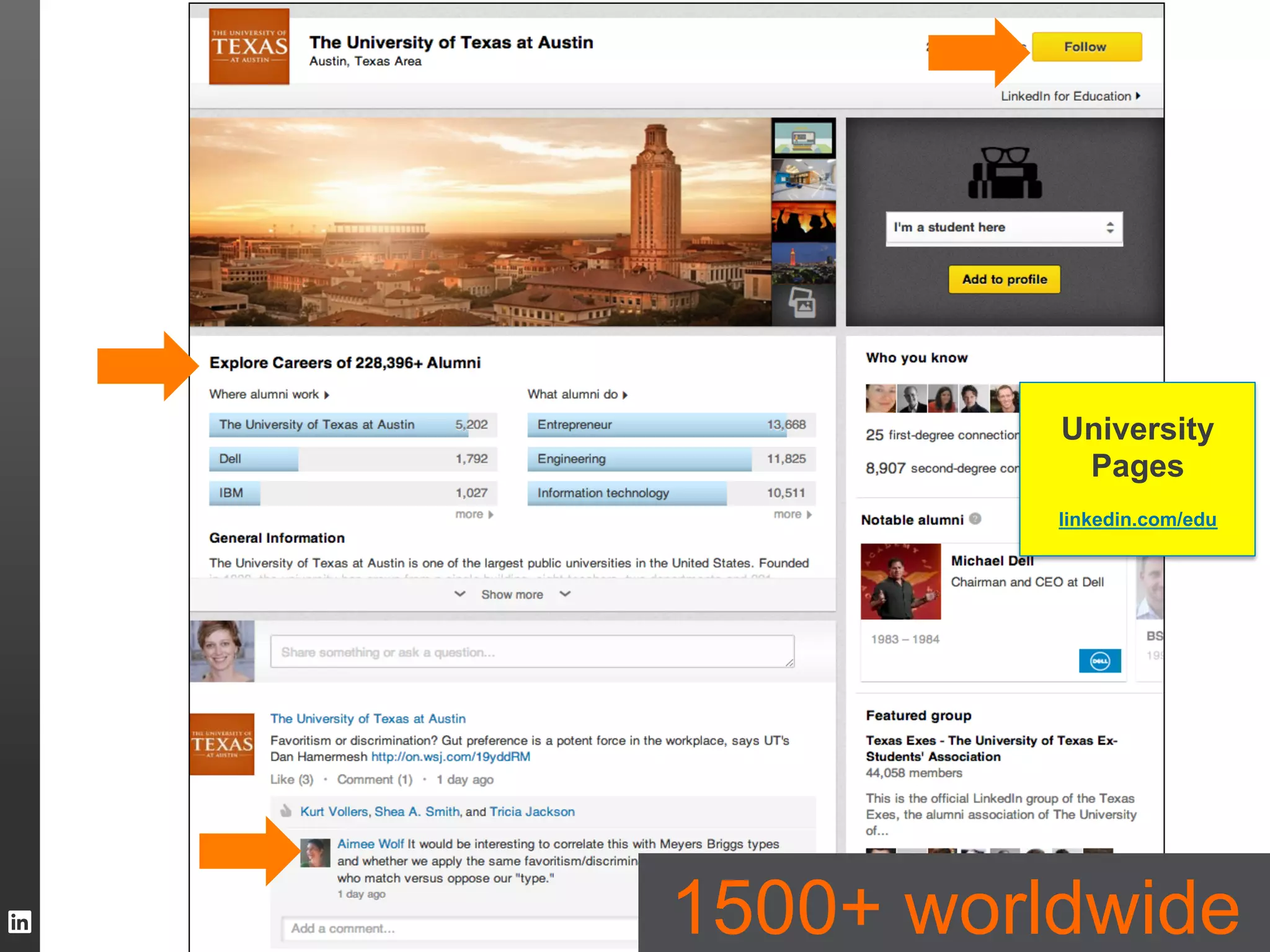The height and width of the screenshot is (952, 1270).
Task: Select the Information technology 10,511 bar
Action: coord(672,493)
